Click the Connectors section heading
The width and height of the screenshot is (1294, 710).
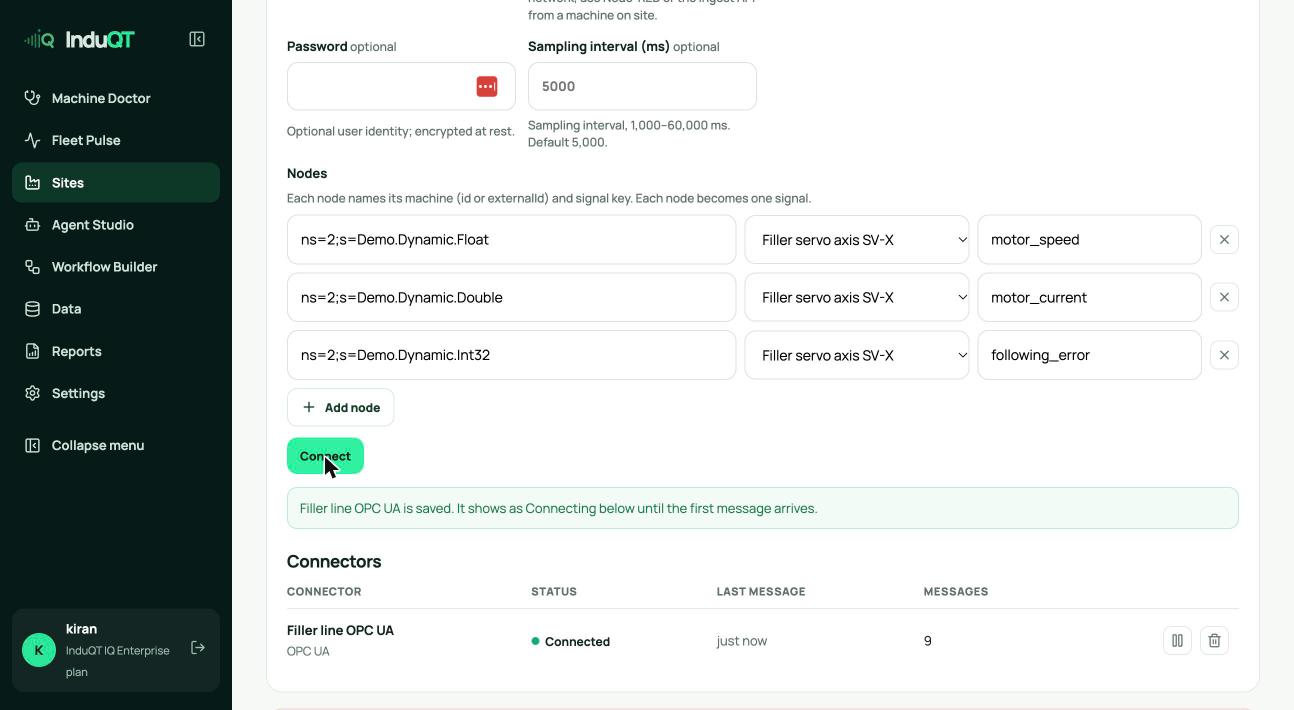pos(334,561)
